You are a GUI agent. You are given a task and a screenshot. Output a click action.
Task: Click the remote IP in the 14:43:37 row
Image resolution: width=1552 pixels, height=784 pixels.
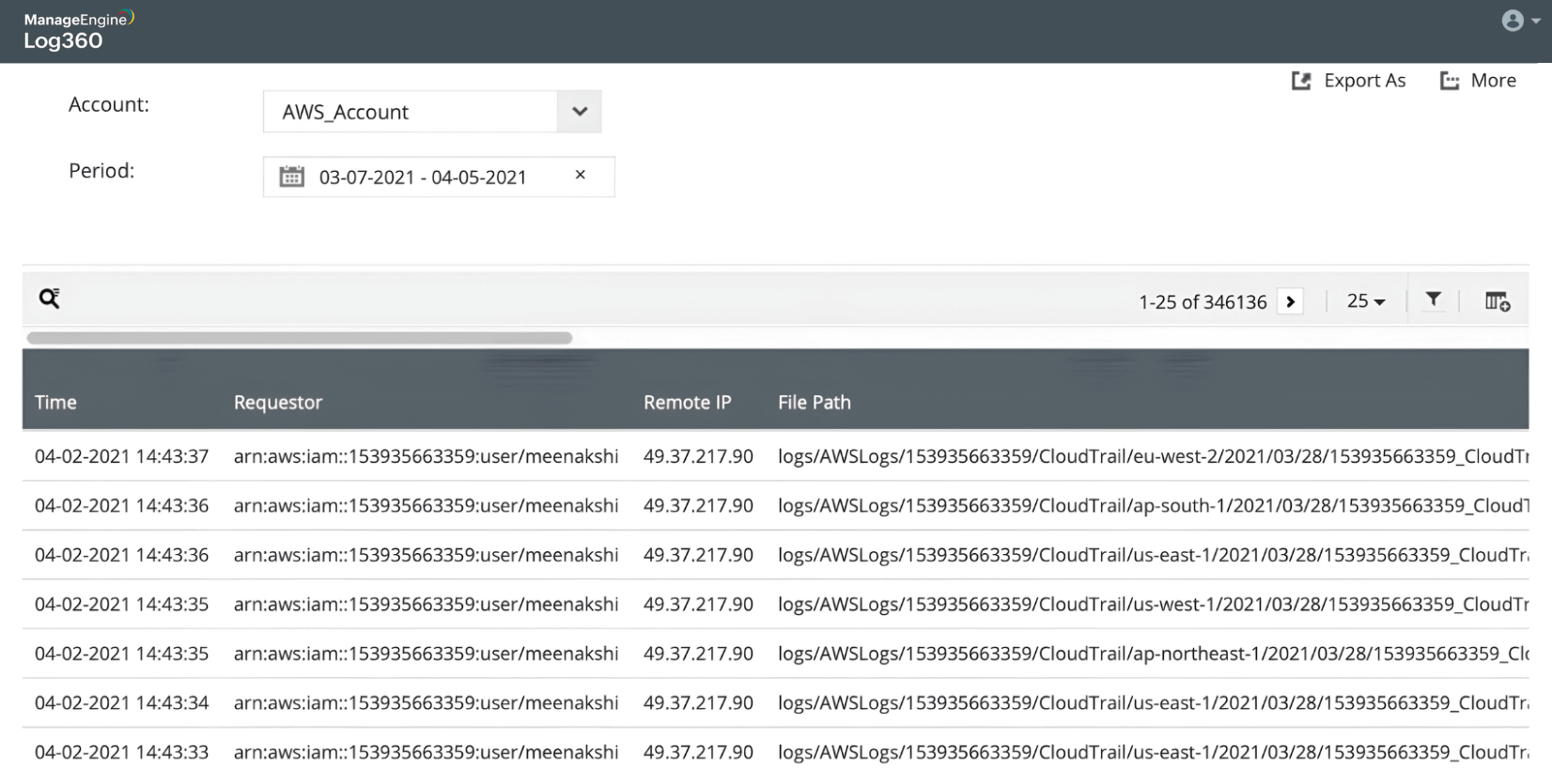[x=698, y=456]
